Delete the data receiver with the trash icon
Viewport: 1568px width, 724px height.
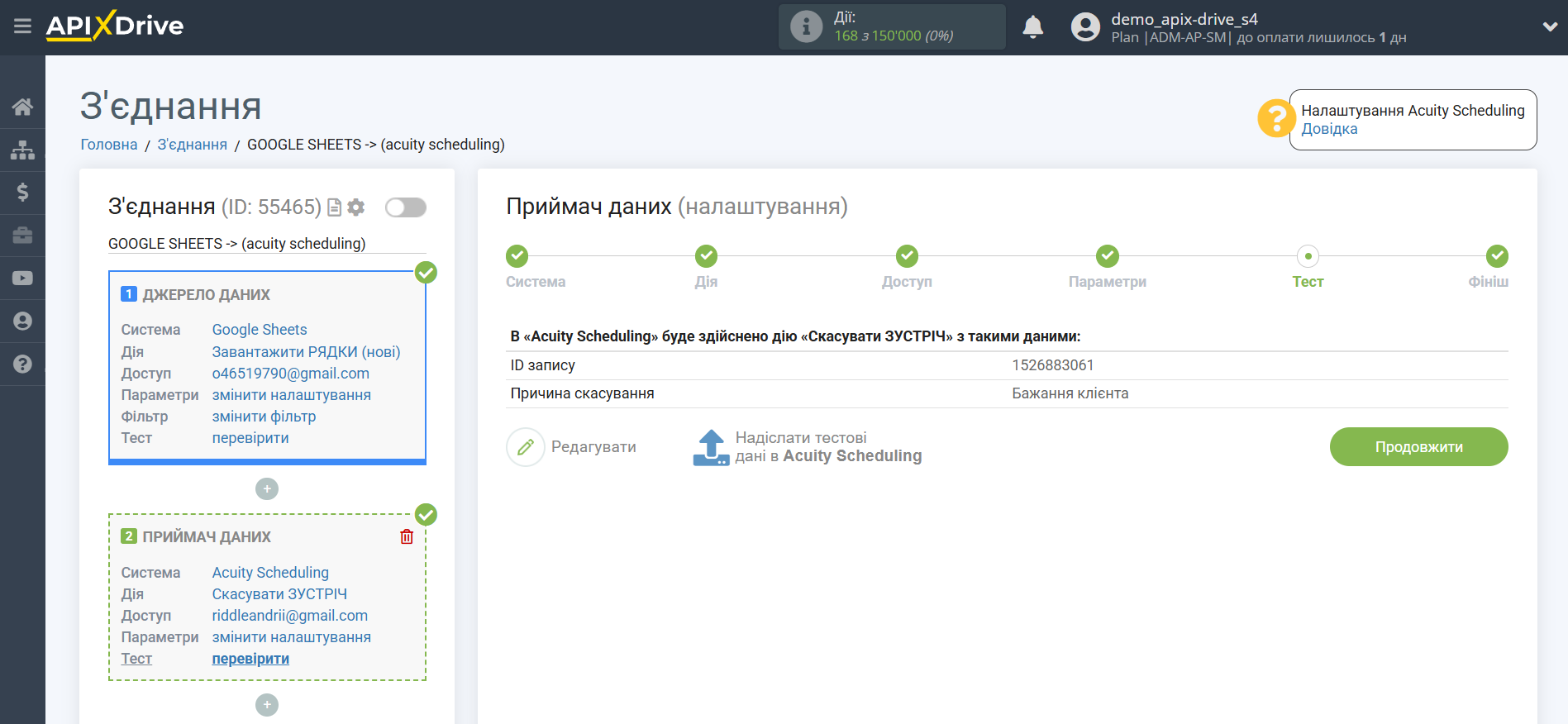click(x=407, y=537)
